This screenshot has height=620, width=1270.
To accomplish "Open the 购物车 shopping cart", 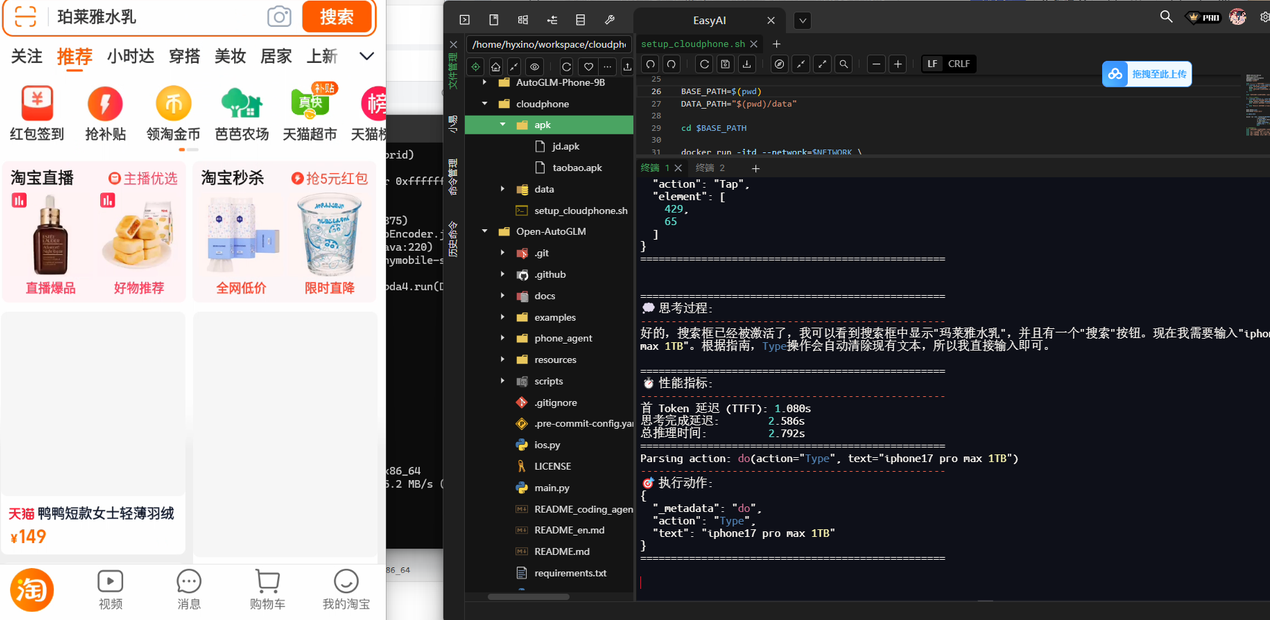I will (x=267, y=591).
